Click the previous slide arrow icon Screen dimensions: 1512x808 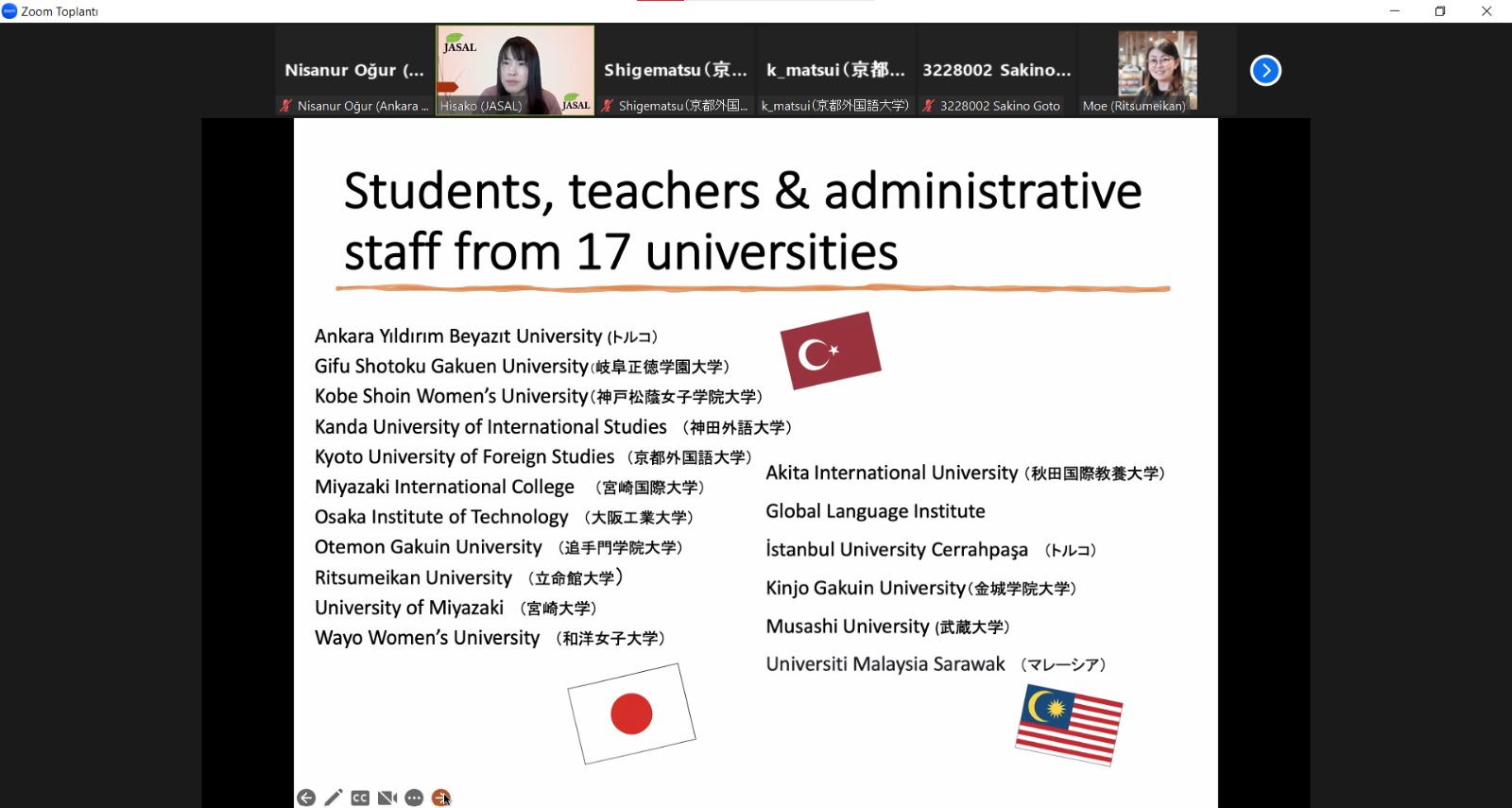[306, 798]
